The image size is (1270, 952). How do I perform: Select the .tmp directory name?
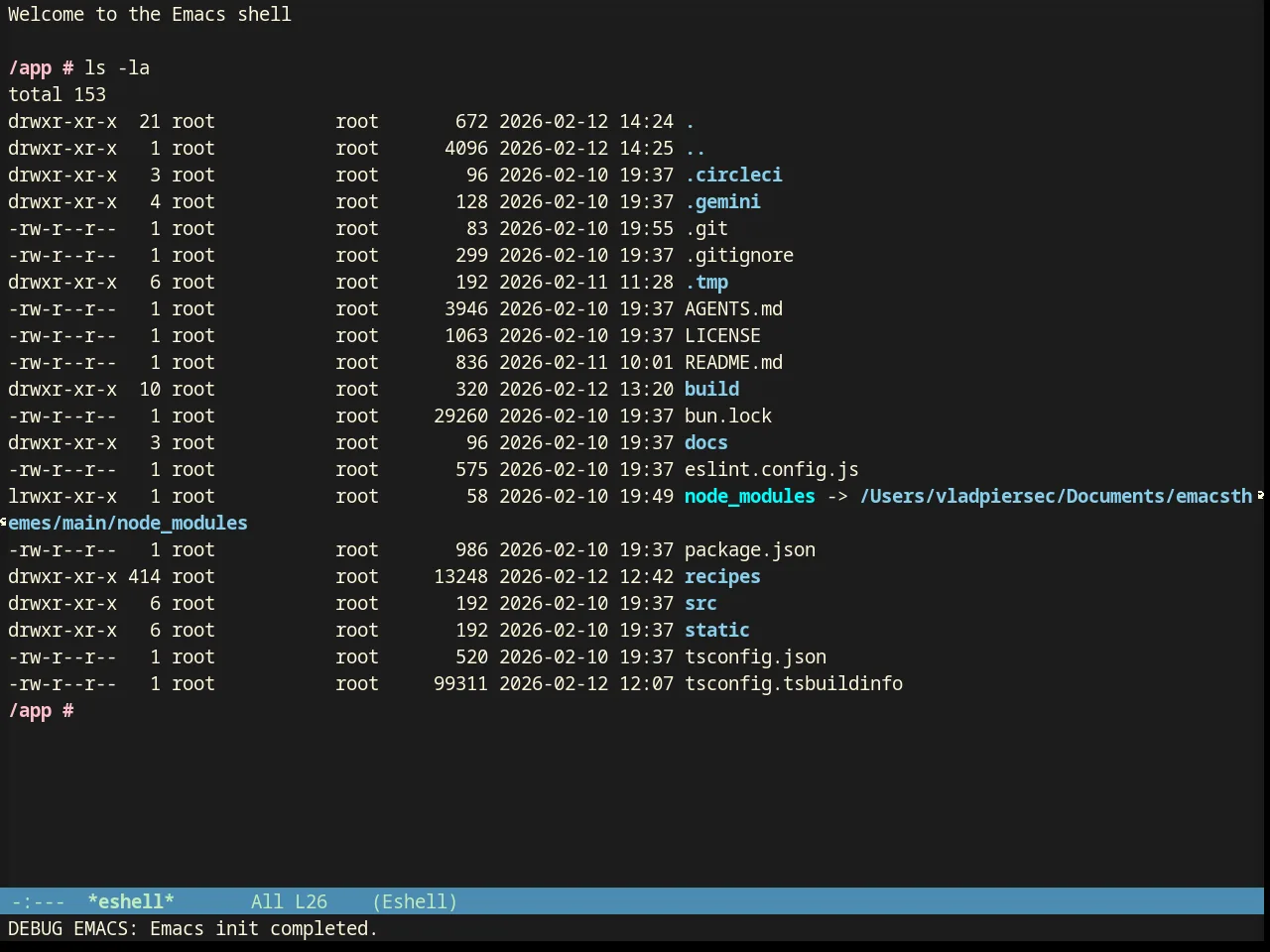click(706, 282)
